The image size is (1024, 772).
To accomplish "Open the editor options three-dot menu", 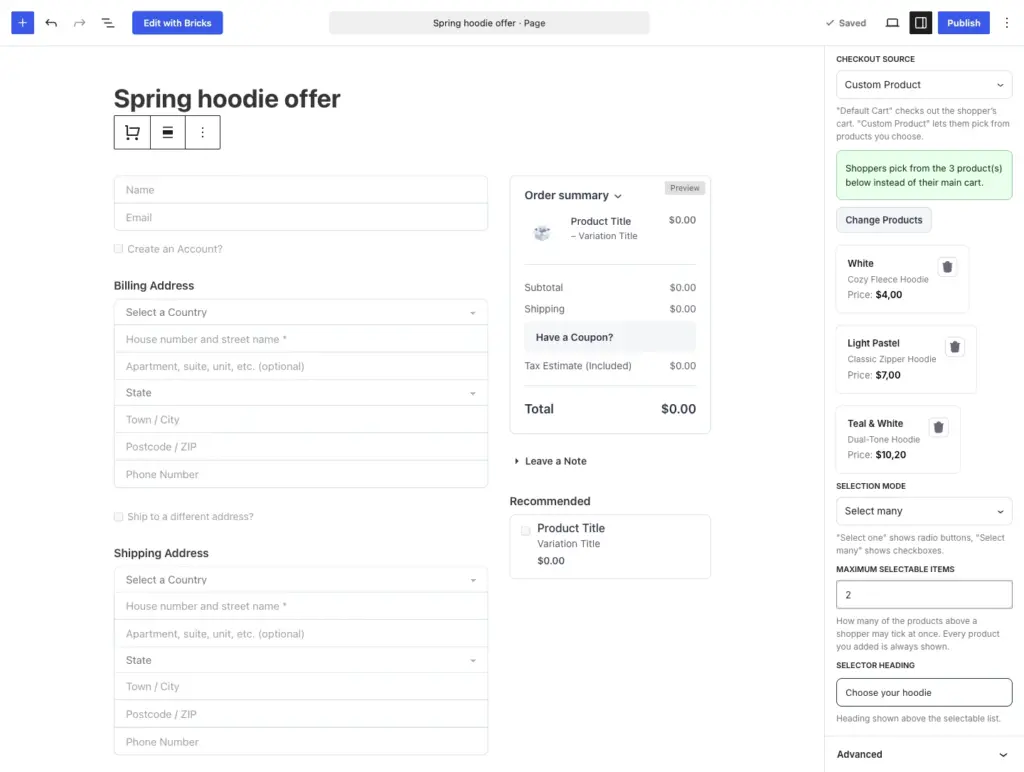I will [x=1006, y=23].
